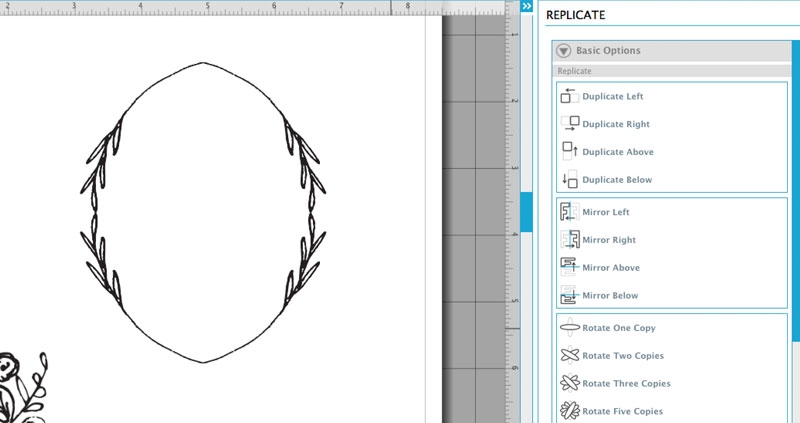Click the Duplicate Left icon
The image size is (800, 423).
[x=569, y=95]
